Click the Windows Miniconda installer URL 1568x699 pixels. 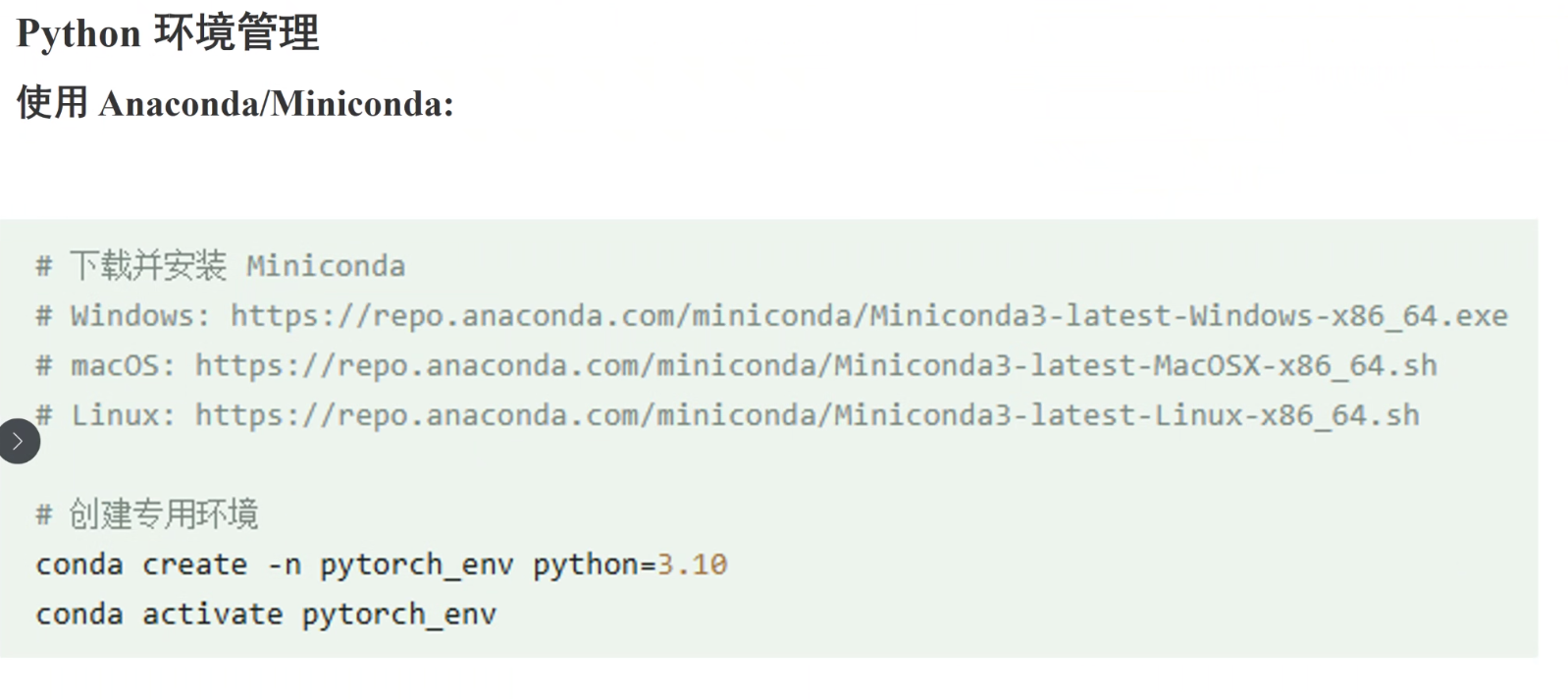pyautogui.click(x=868, y=316)
